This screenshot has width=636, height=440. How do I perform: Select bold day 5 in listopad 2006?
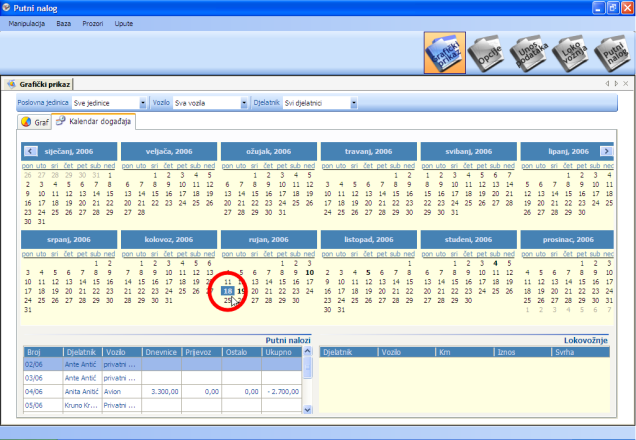click(368, 273)
